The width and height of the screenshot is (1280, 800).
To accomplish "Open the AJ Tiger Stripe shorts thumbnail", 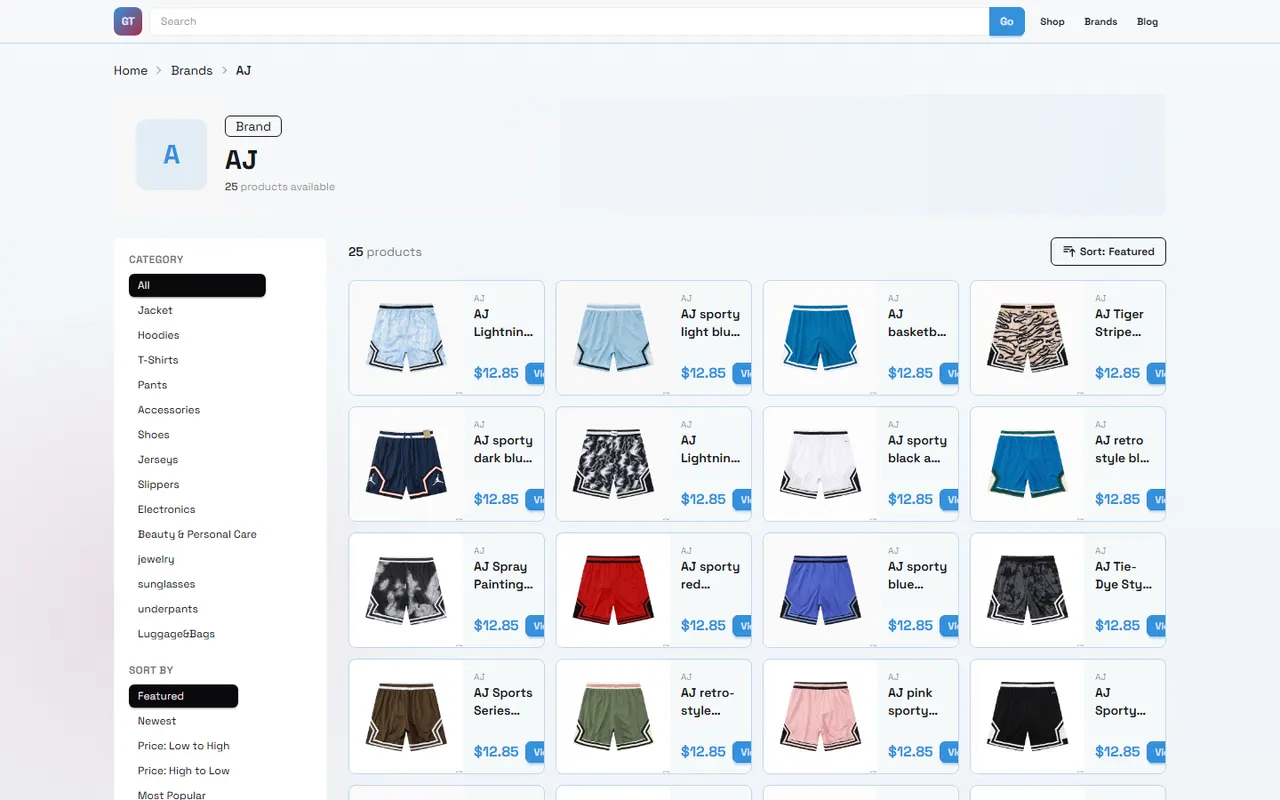I will pos(1028,338).
